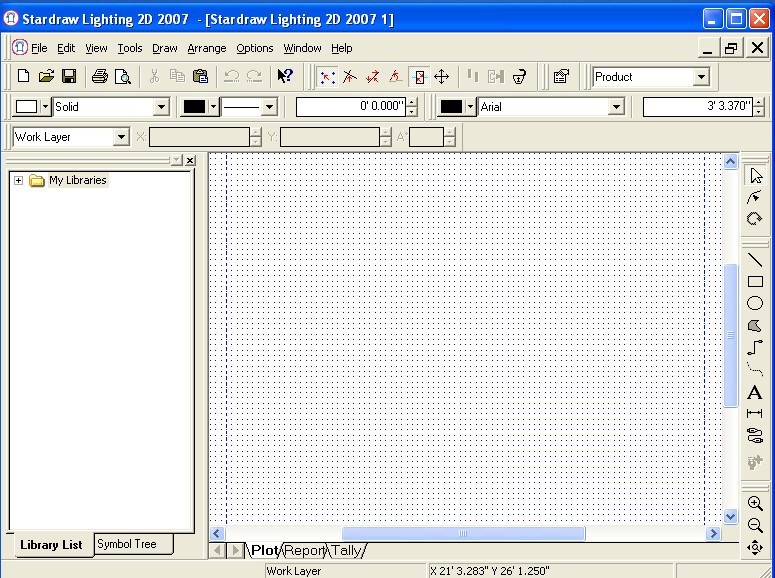Select the Text tool
This screenshot has width=775, height=578.
pos(755,392)
